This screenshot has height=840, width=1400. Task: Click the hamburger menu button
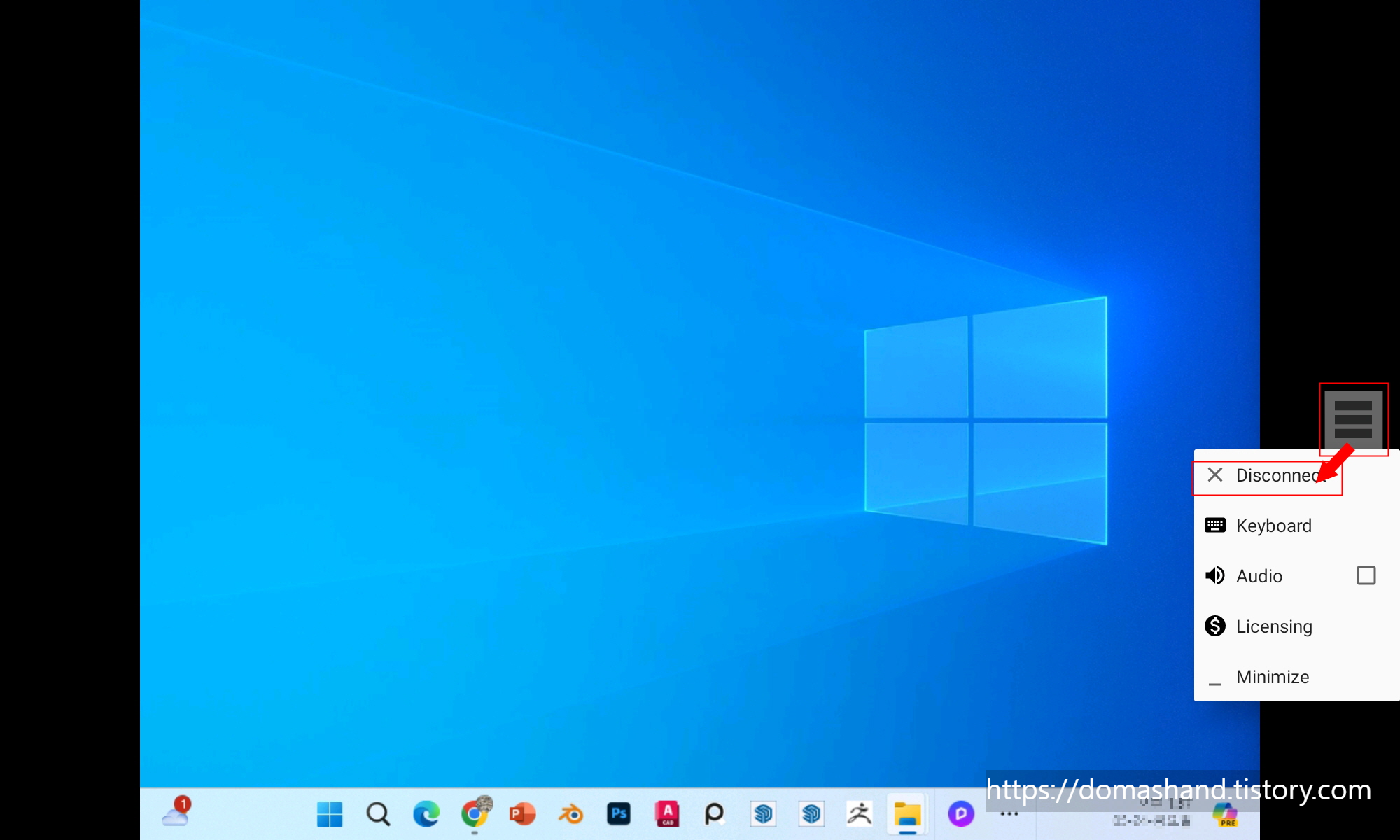pos(1352,419)
